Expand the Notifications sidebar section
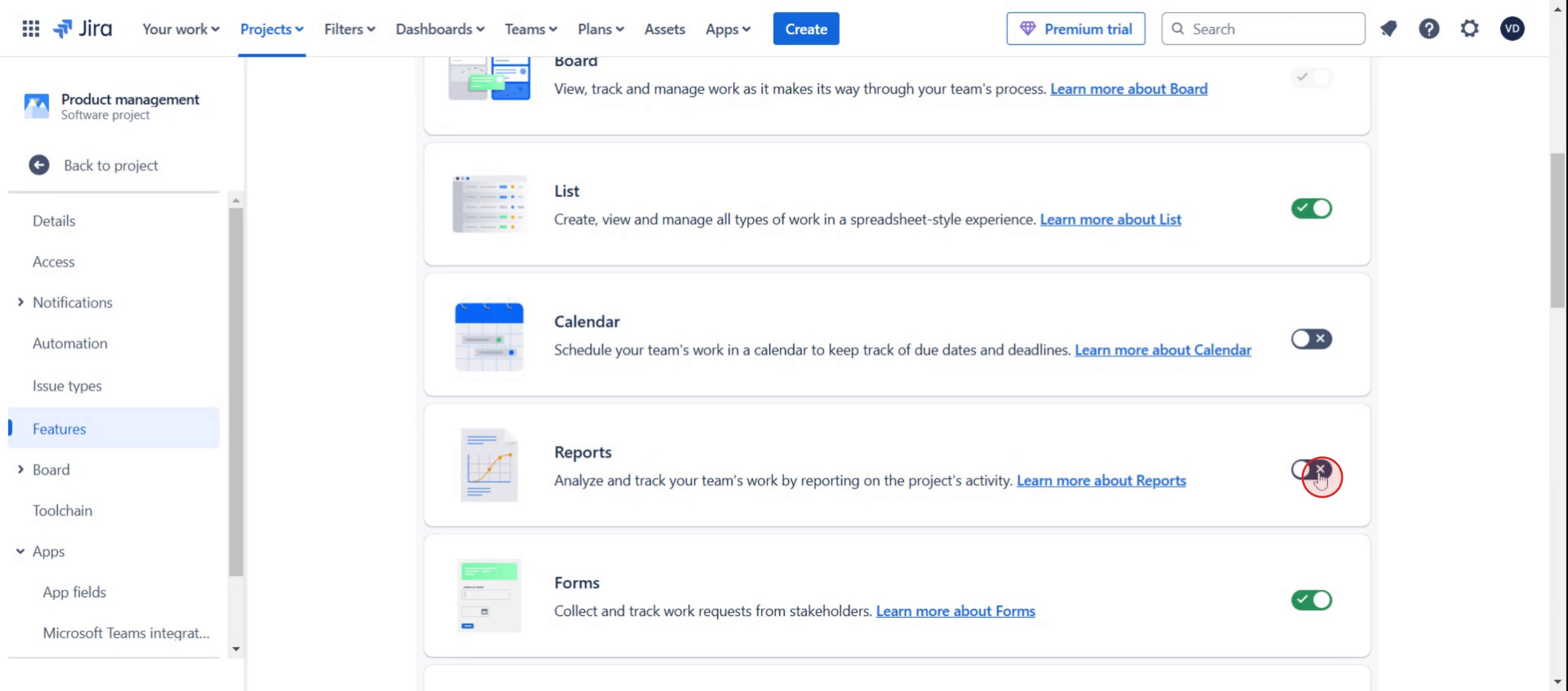Viewport: 1568px width, 691px height. click(x=21, y=302)
